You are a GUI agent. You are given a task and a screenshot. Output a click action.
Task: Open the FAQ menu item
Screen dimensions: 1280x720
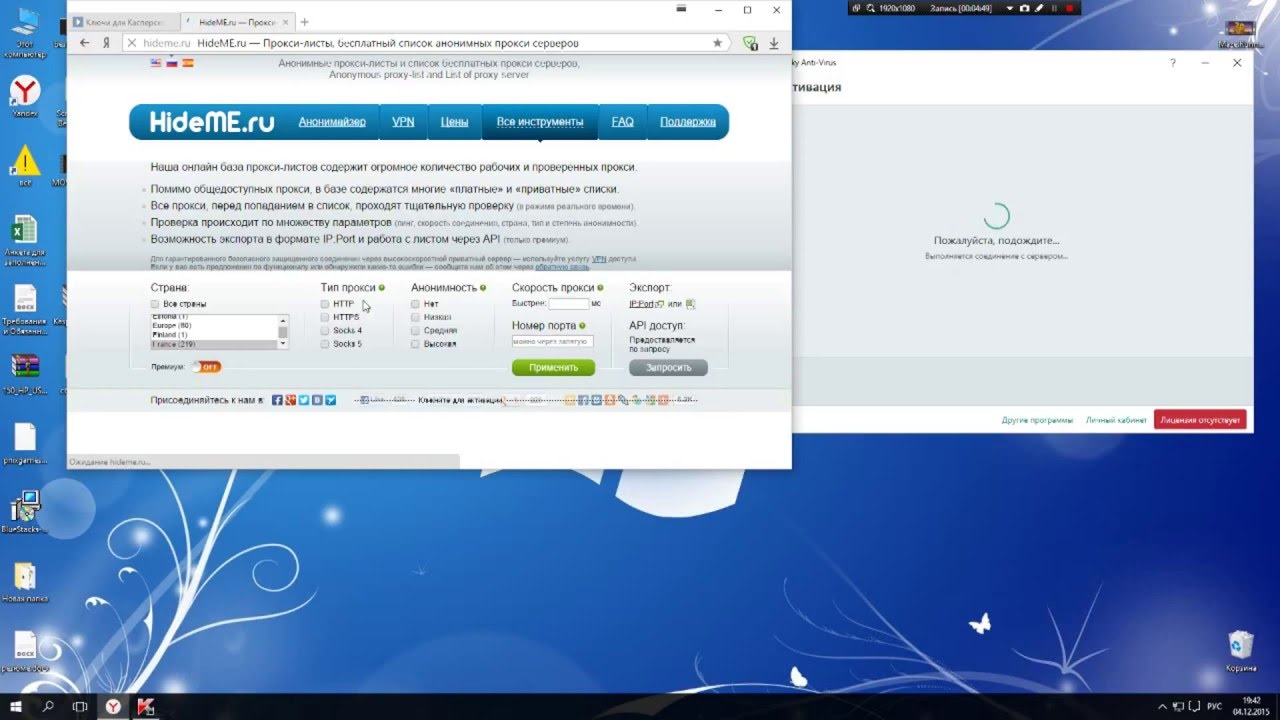click(x=622, y=122)
